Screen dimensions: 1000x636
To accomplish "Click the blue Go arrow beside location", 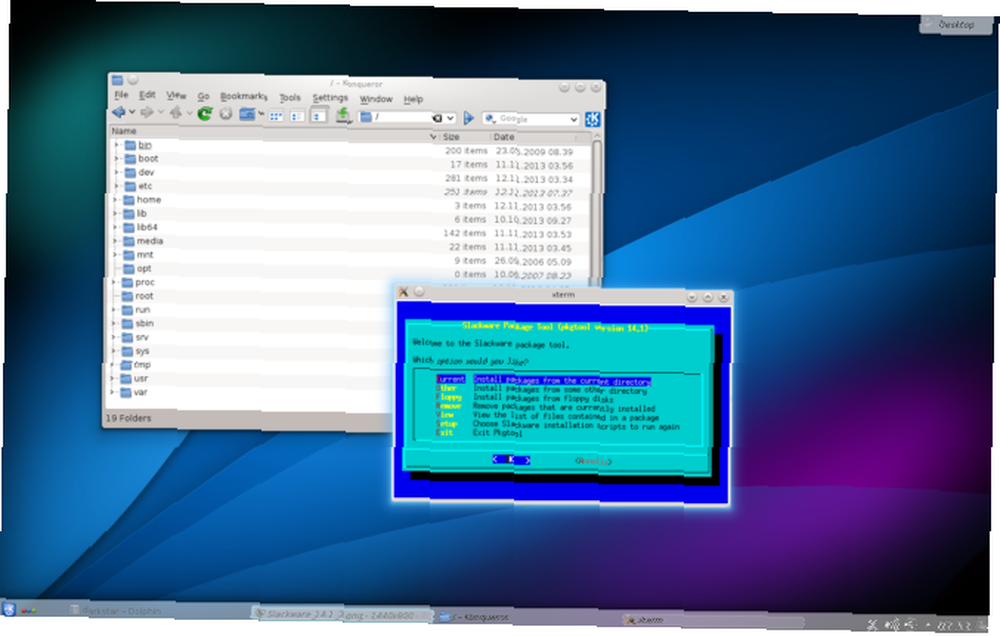I will coord(469,118).
